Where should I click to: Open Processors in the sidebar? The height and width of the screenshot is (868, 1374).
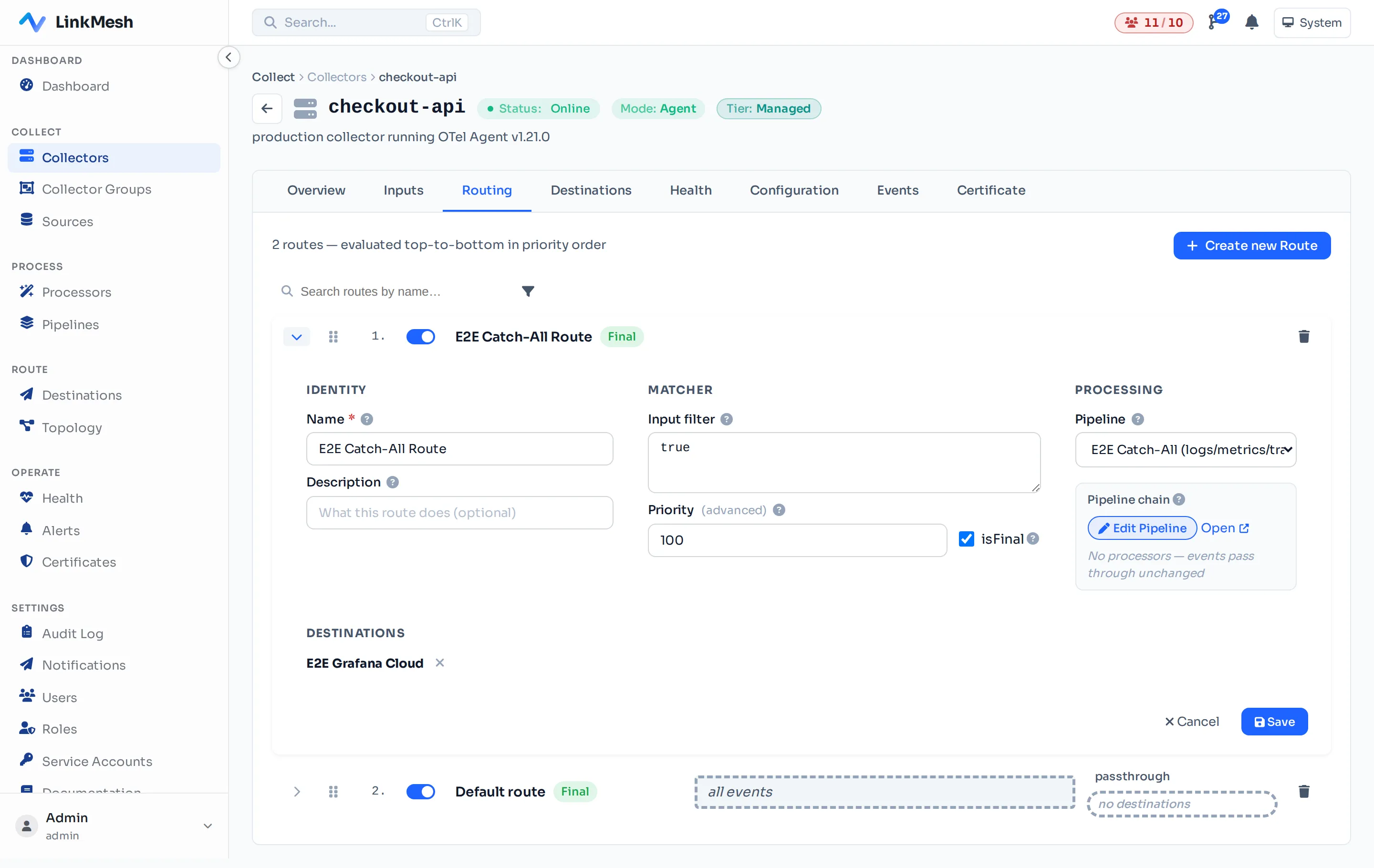[114, 292]
